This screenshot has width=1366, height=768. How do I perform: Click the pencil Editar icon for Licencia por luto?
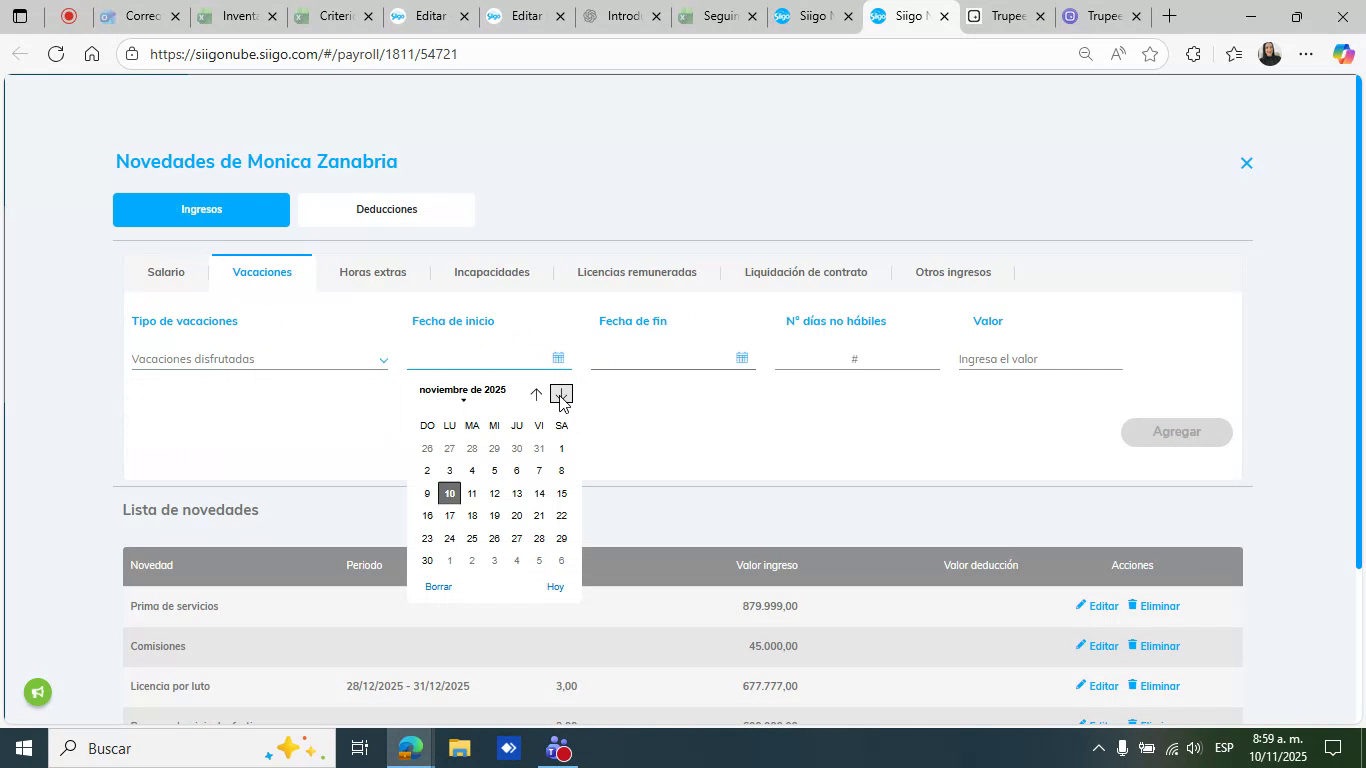pos(1080,685)
